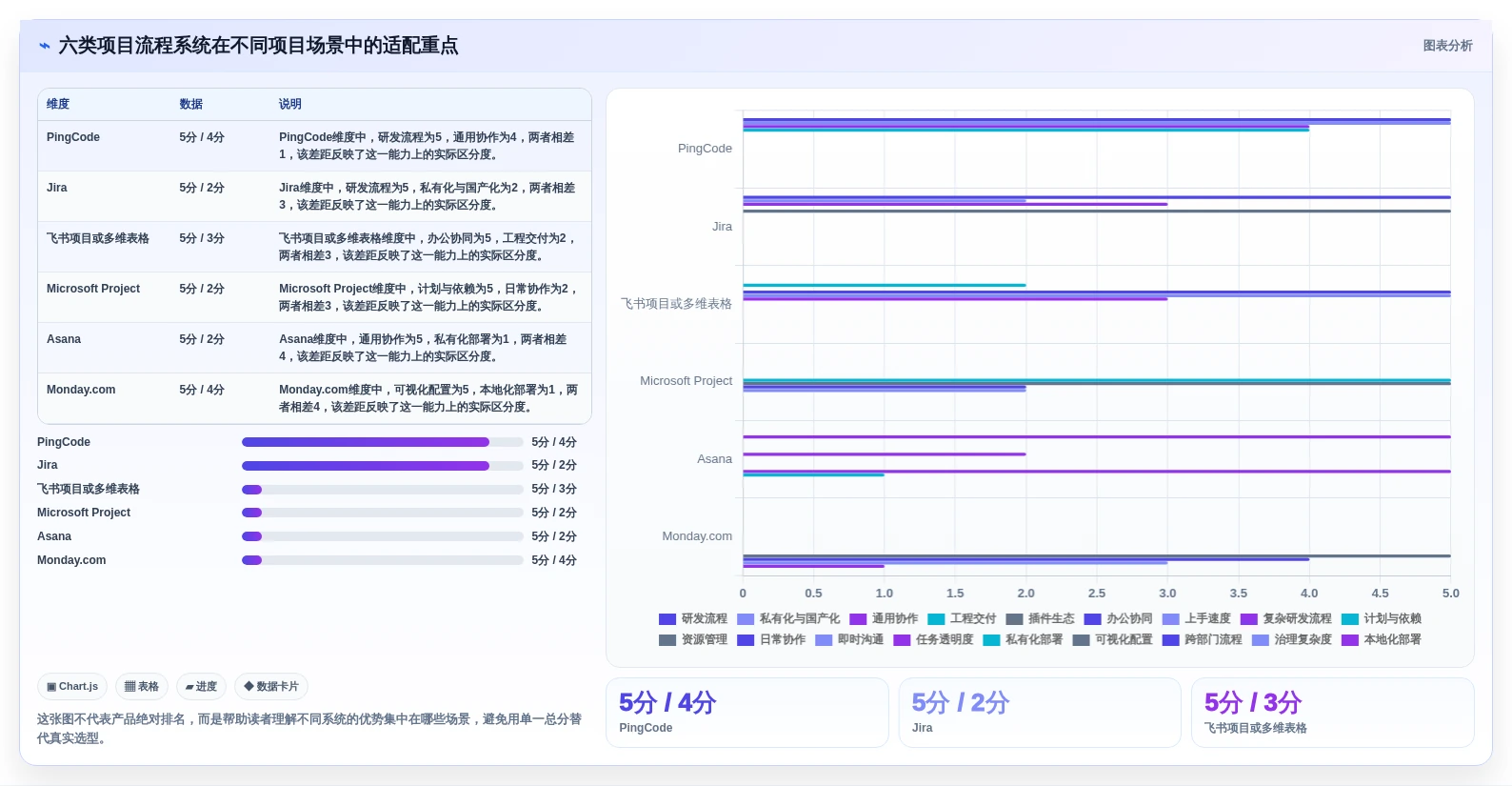Click the 飞书项目或多维表格 y-axis label on the chart
The height and width of the screenshot is (786, 1512).
coord(676,304)
